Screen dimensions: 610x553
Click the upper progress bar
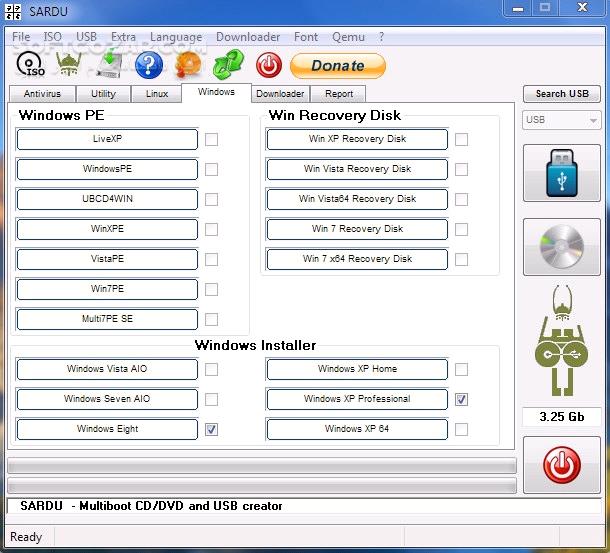262,465
